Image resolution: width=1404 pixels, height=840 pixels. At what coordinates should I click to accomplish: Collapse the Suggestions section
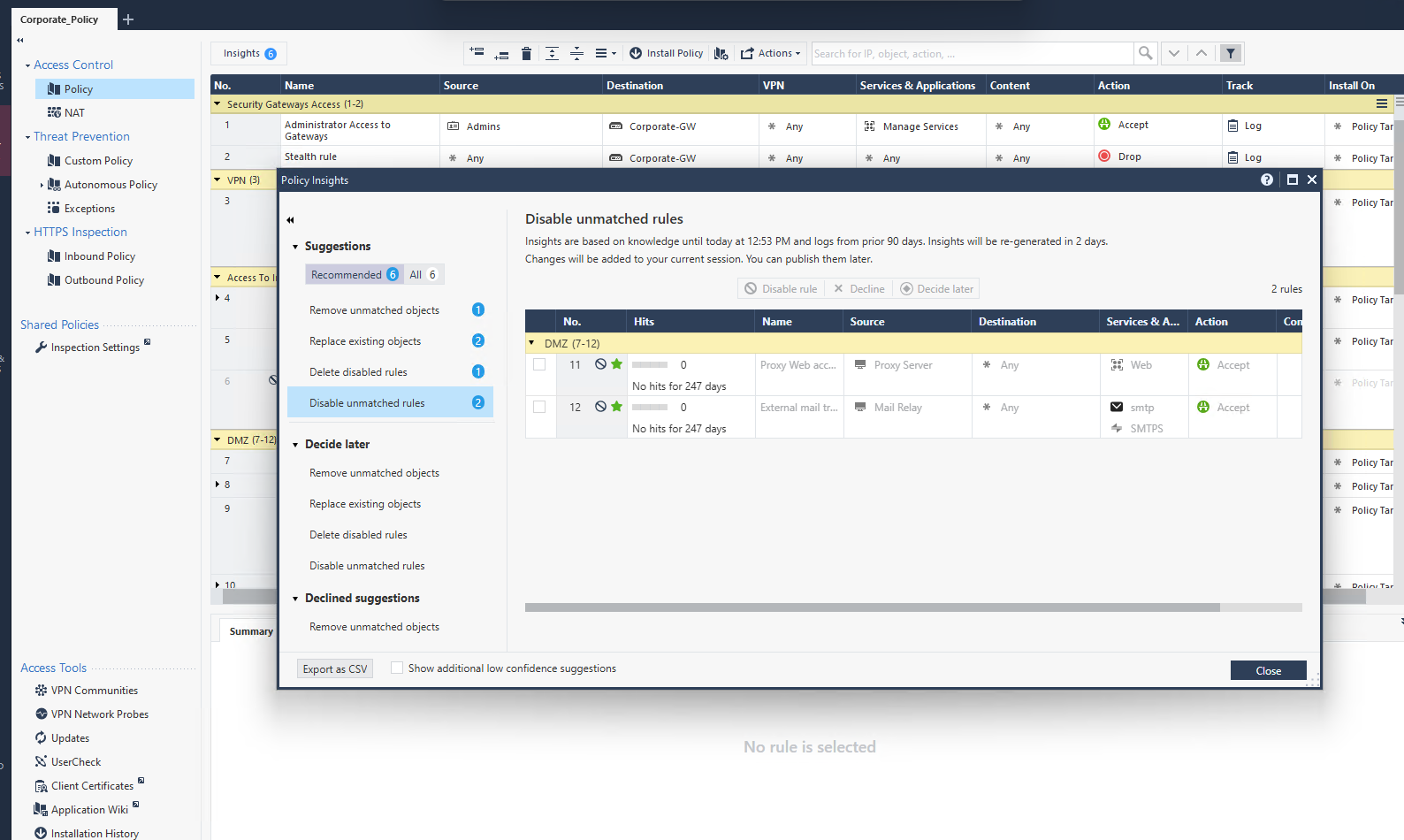pyautogui.click(x=295, y=247)
